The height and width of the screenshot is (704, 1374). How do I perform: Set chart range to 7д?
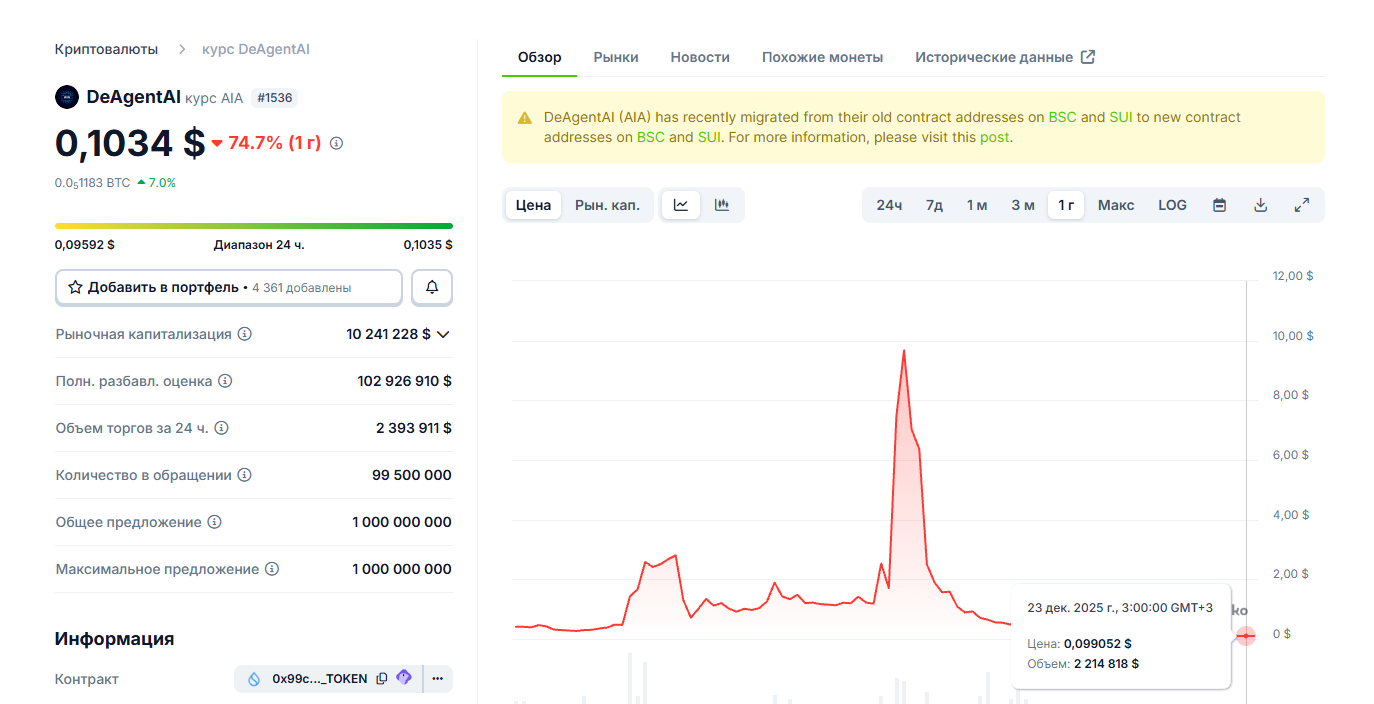(x=934, y=205)
